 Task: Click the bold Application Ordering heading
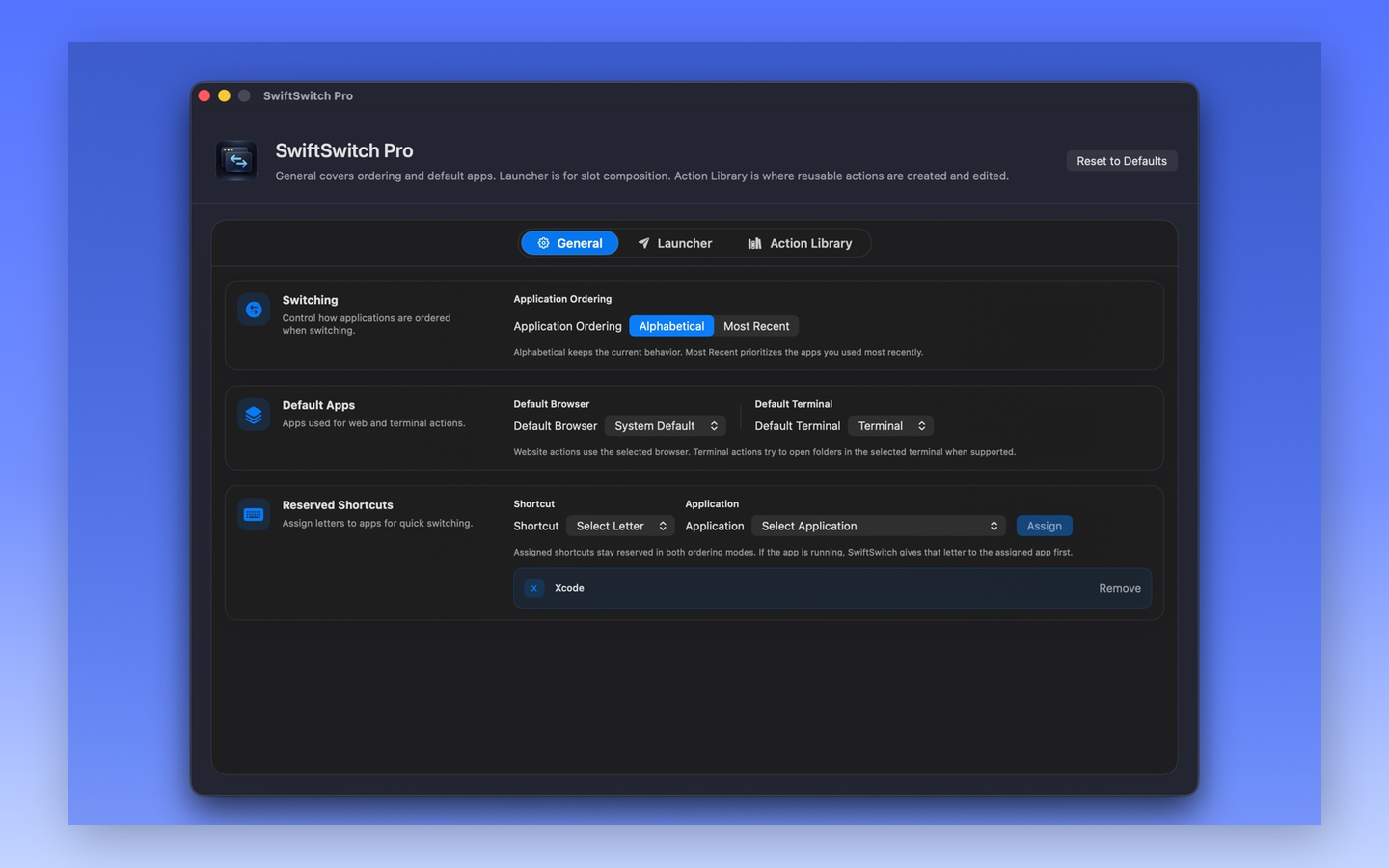562,299
